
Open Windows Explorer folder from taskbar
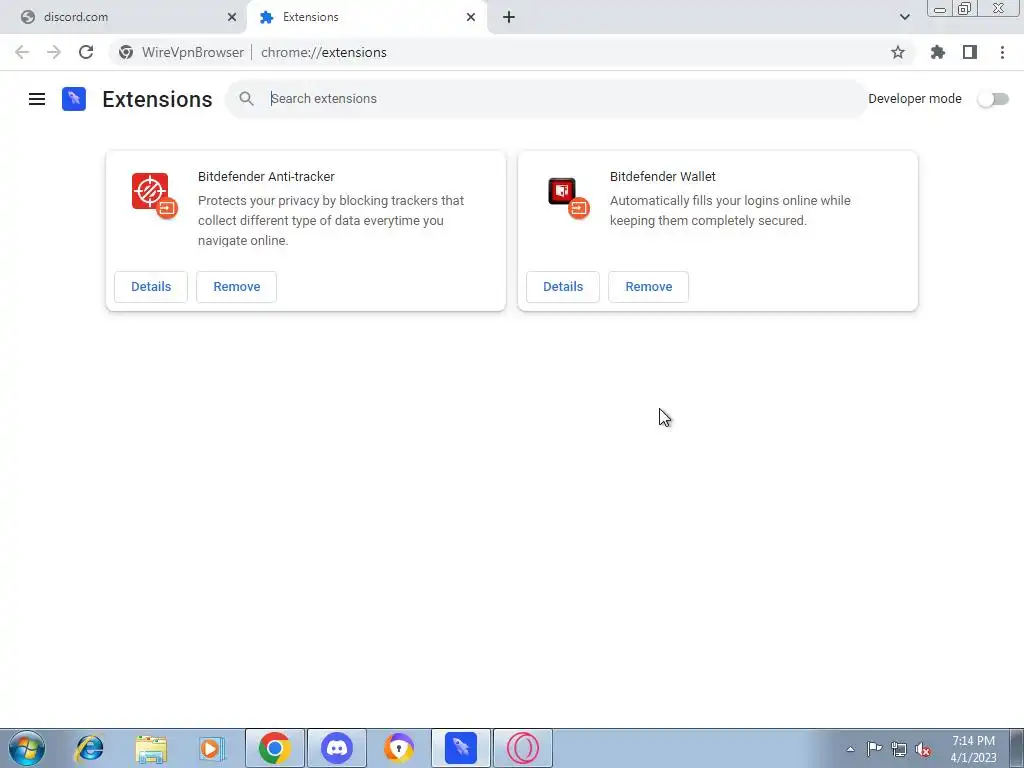point(151,748)
